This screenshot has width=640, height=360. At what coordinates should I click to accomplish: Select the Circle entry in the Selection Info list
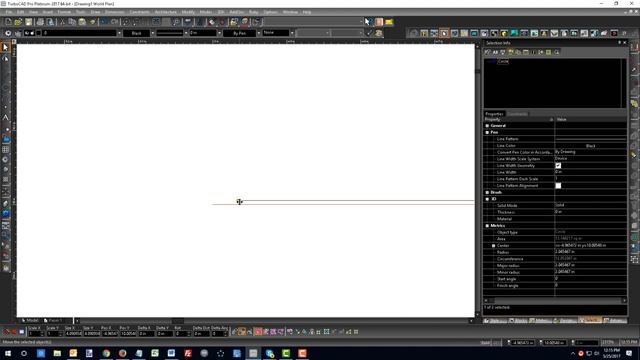click(503, 62)
